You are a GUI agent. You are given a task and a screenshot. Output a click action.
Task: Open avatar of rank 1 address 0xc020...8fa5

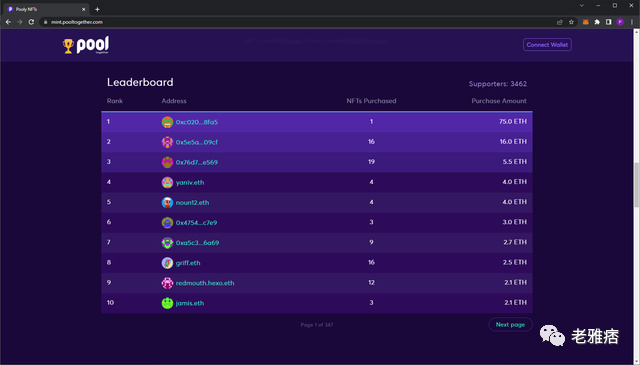tap(167, 122)
